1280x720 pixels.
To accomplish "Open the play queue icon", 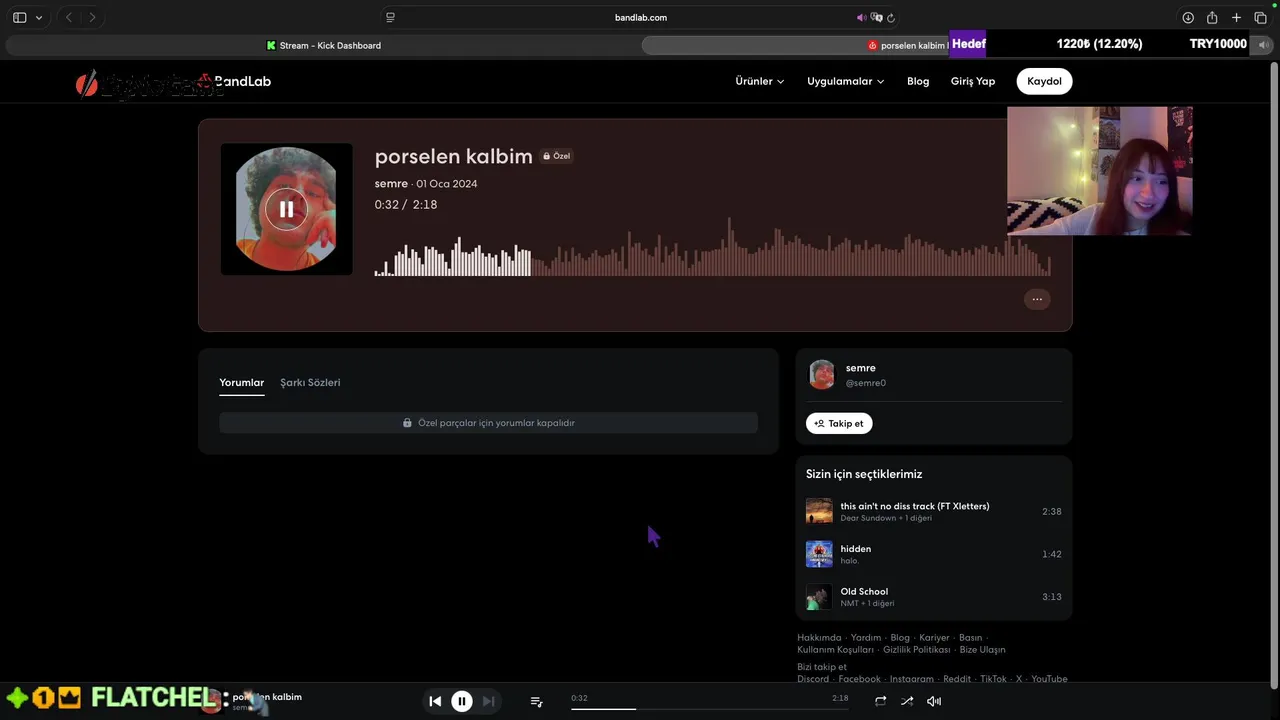I will tap(536, 702).
